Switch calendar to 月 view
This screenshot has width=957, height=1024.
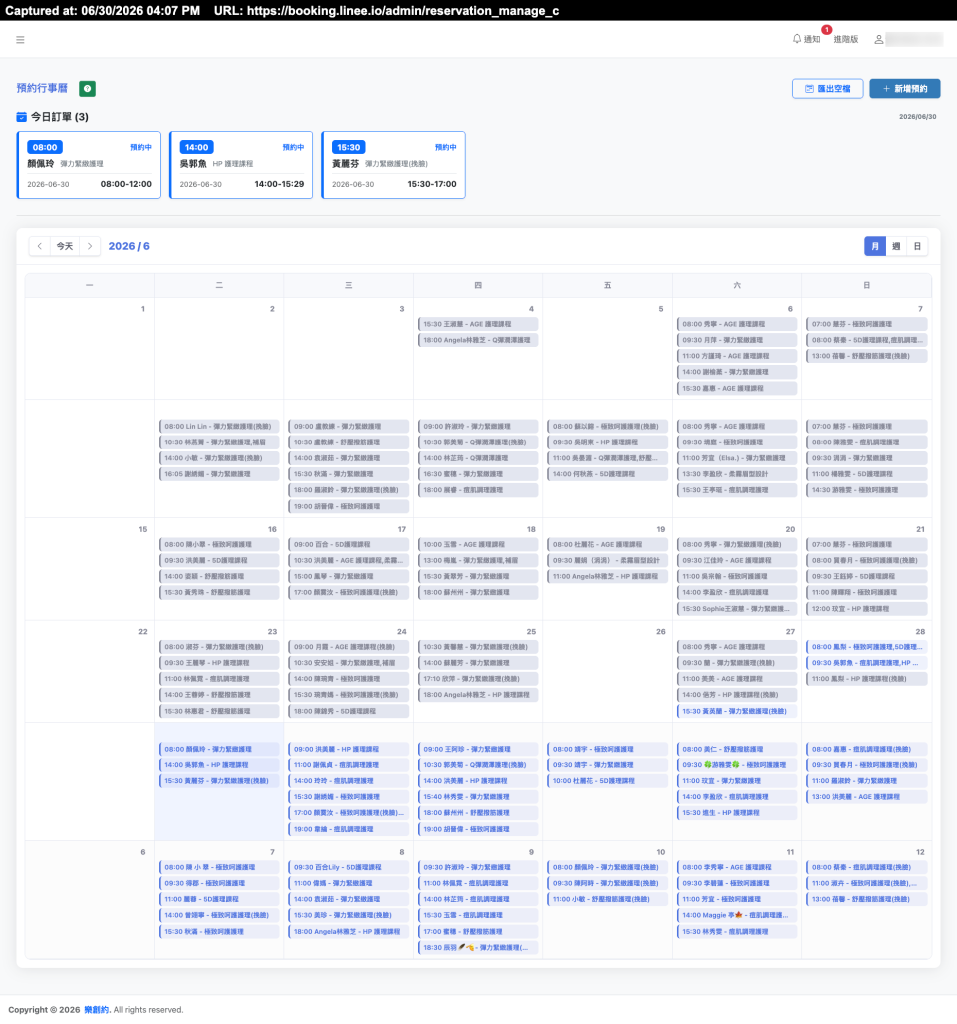pos(875,246)
